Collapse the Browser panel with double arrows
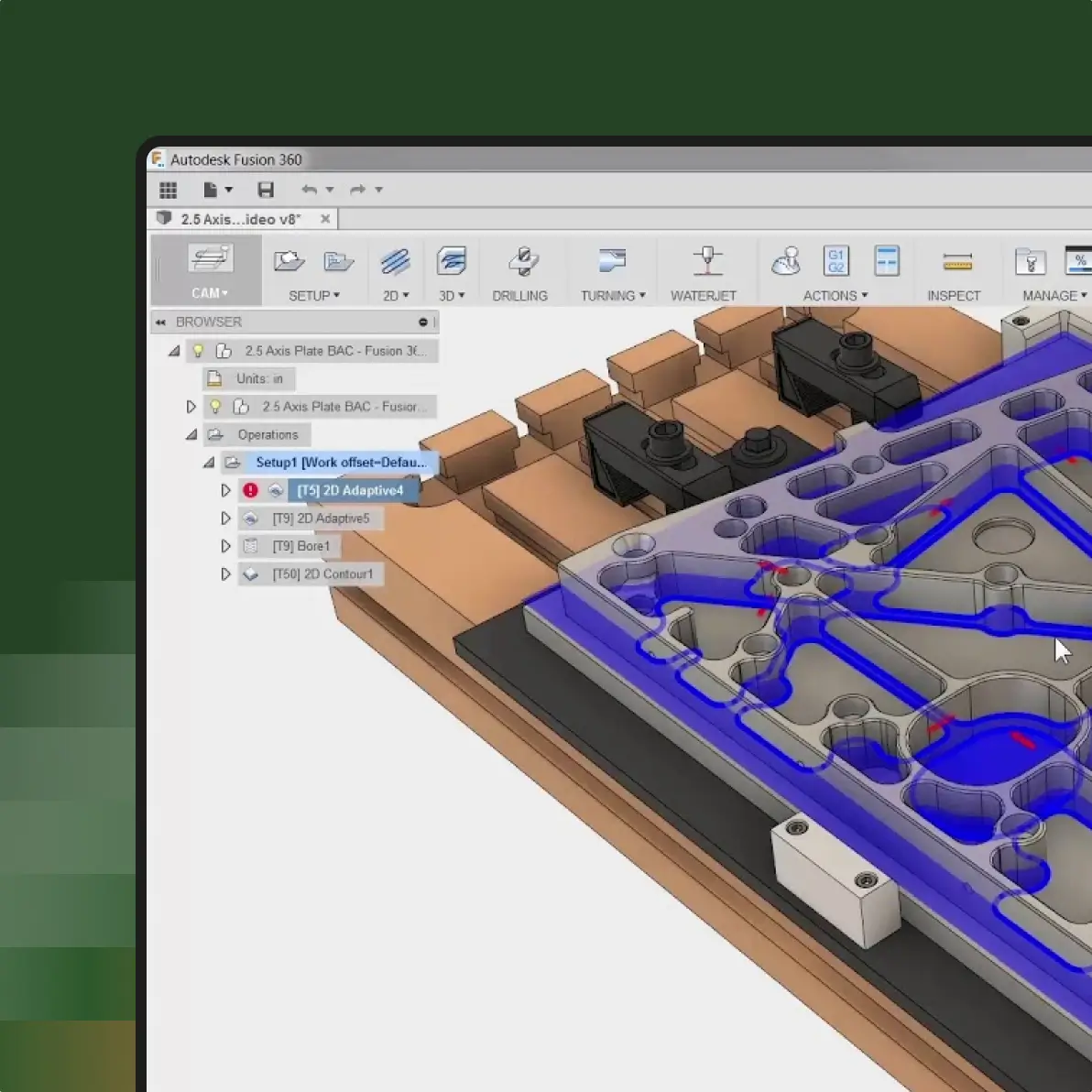The width and height of the screenshot is (1092, 1092). pyautogui.click(x=159, y=322)
